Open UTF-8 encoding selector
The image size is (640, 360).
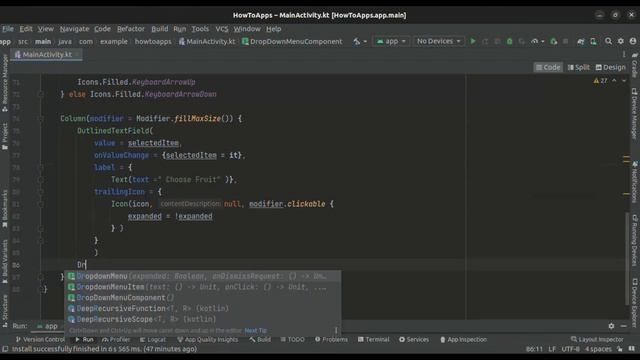pos(571,349)
